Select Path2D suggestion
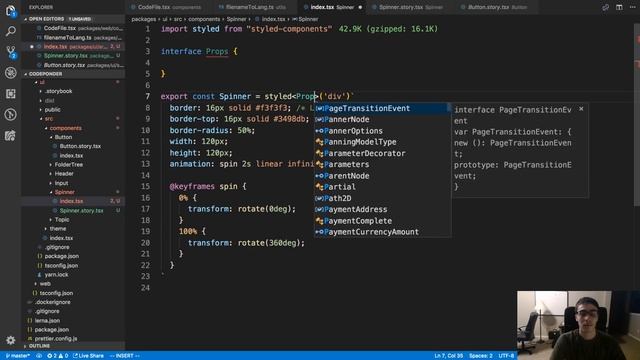640x360 pixels. click(x=382, y=198)
